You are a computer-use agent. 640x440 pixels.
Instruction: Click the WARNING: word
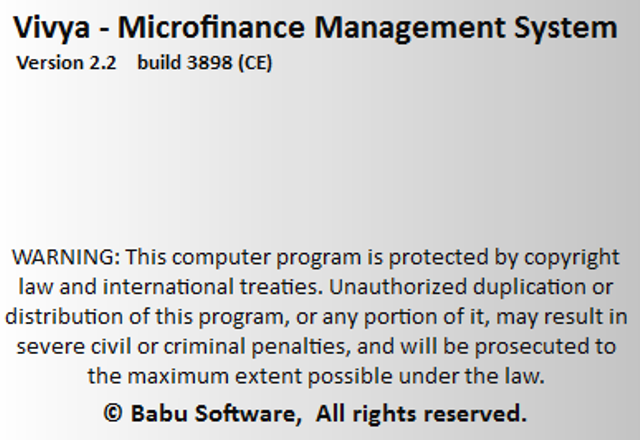tap(66, 255)
